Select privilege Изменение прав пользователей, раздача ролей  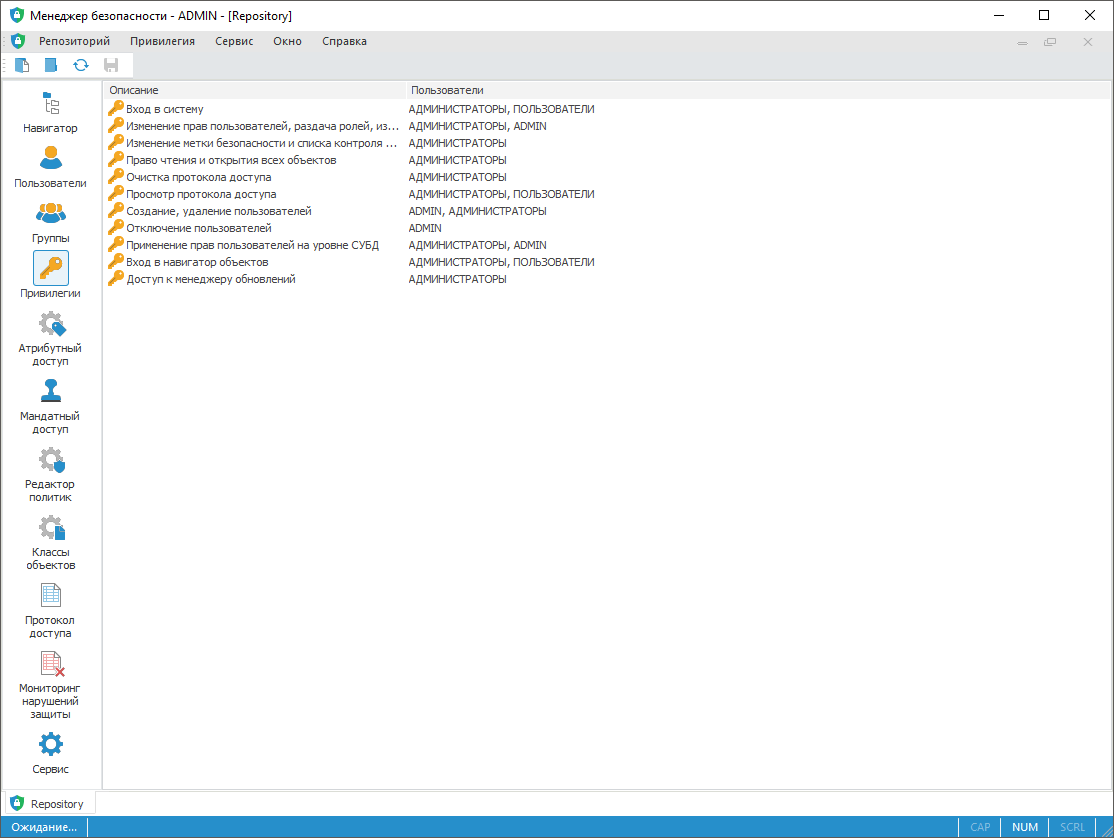point(262,126)
